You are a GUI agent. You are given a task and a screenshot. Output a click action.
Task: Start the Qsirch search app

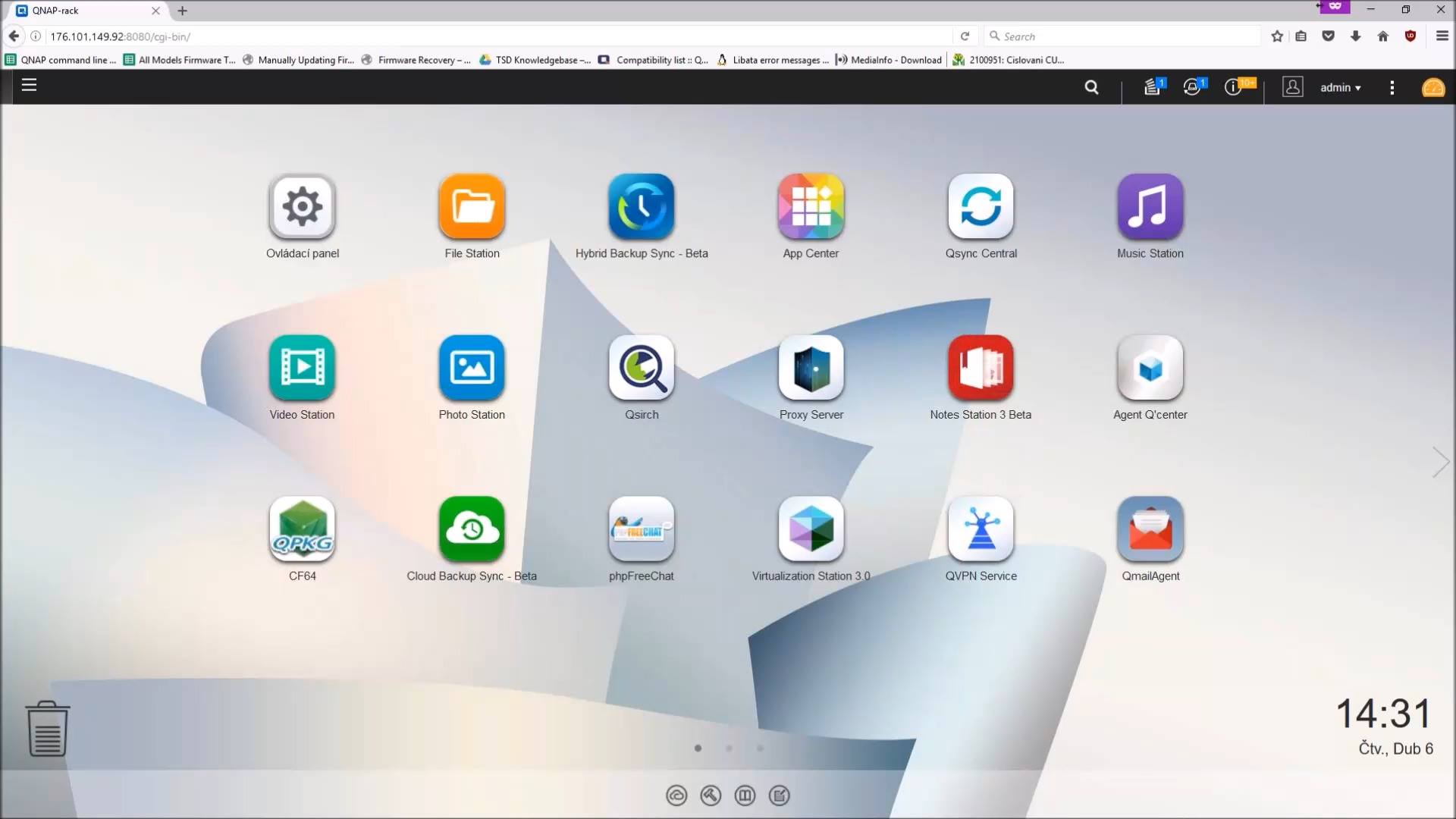click(x=642, y=368)
